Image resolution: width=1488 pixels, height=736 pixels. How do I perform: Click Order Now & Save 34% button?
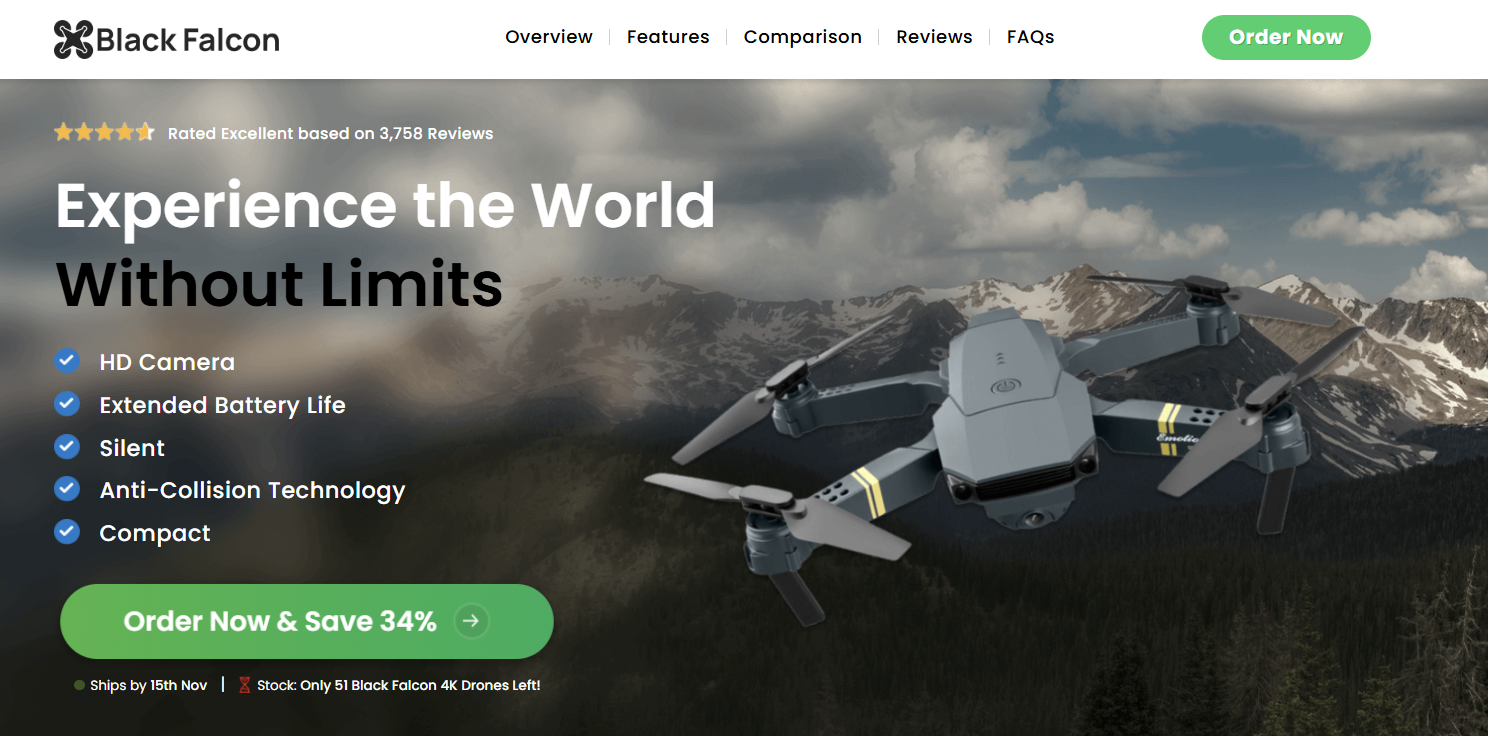(x=307, y=621)
